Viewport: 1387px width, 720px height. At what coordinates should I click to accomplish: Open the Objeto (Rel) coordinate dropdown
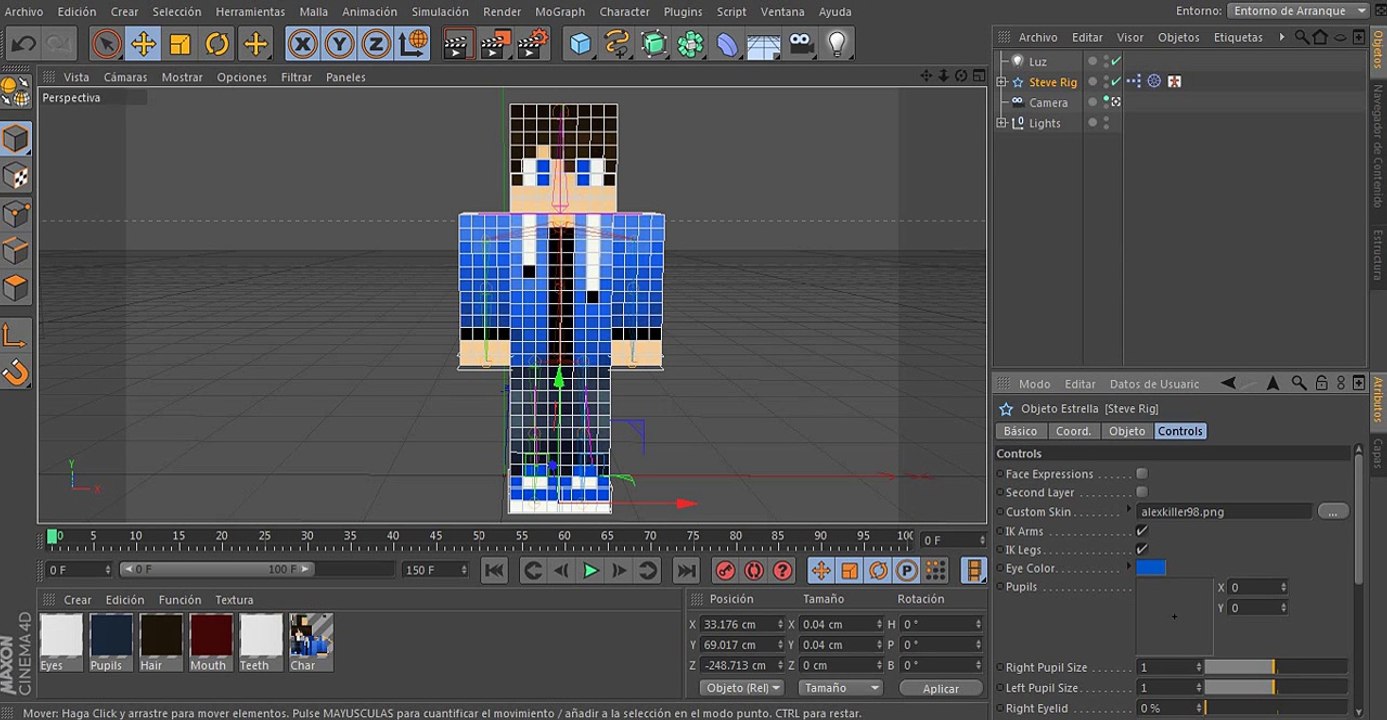[x=741, y=688]
